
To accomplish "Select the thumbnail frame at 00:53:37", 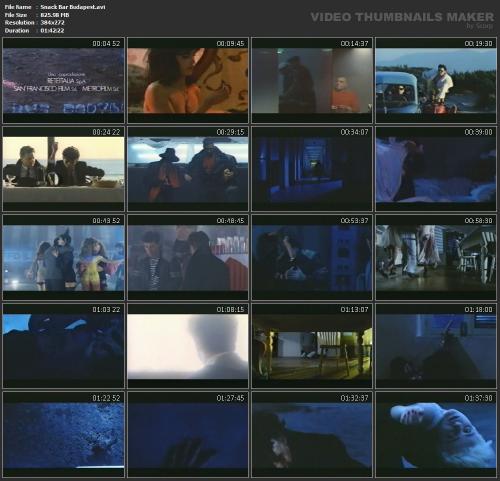I will pos(312,258).
